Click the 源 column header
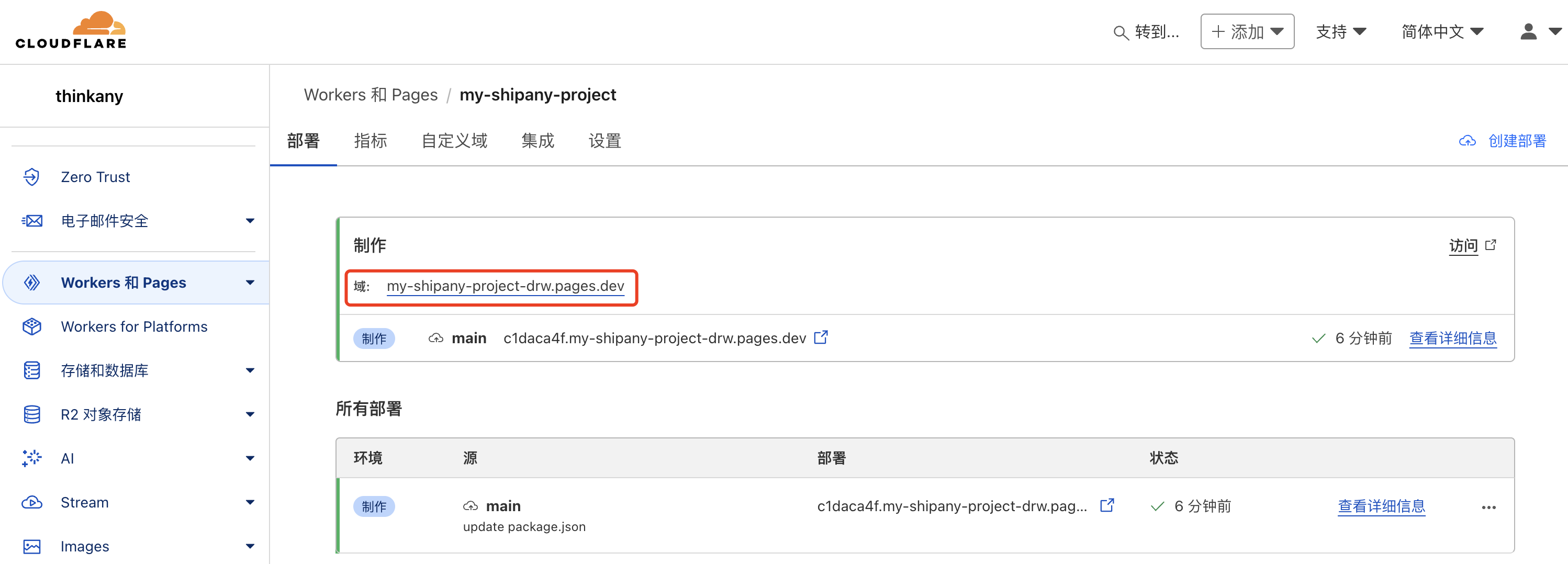 (x=470, y=458)
